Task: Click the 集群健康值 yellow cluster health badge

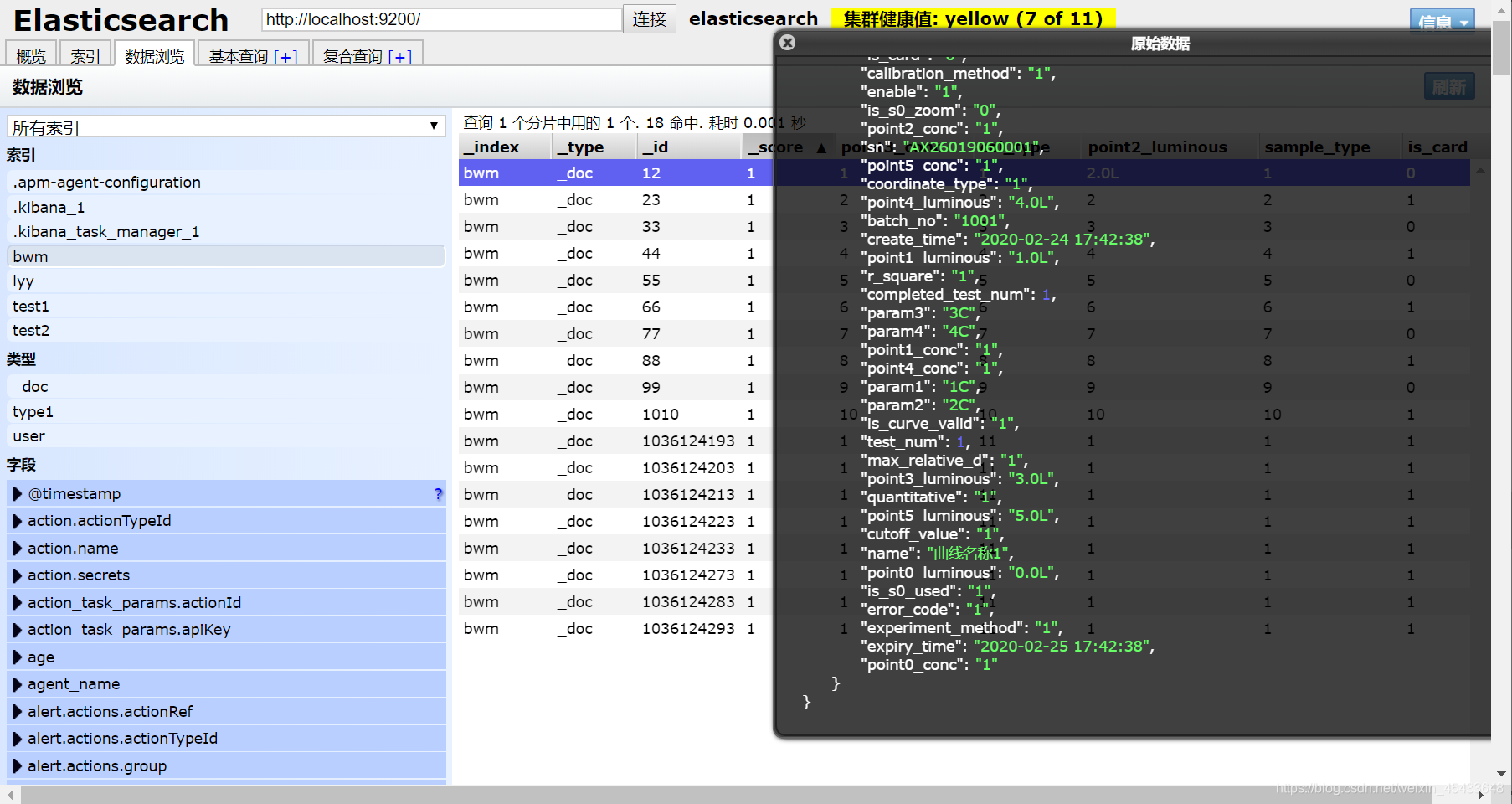Action: pyautogui.click(x=974, y=18)
